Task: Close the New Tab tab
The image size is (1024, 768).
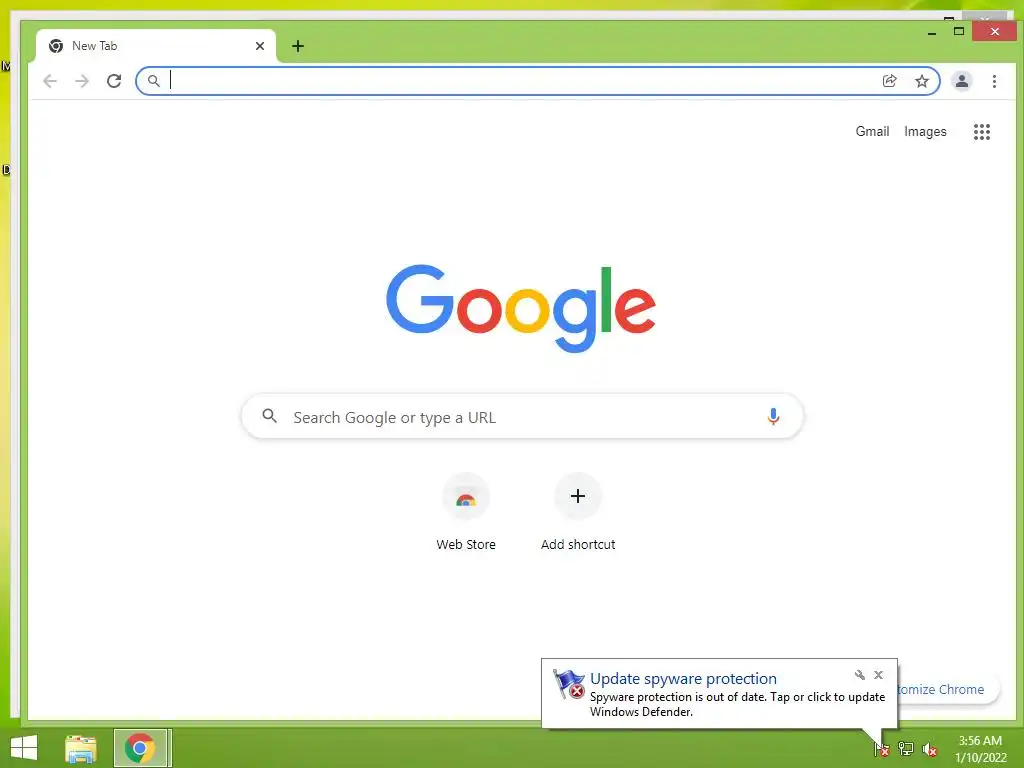Action: [x=260, y=46]
